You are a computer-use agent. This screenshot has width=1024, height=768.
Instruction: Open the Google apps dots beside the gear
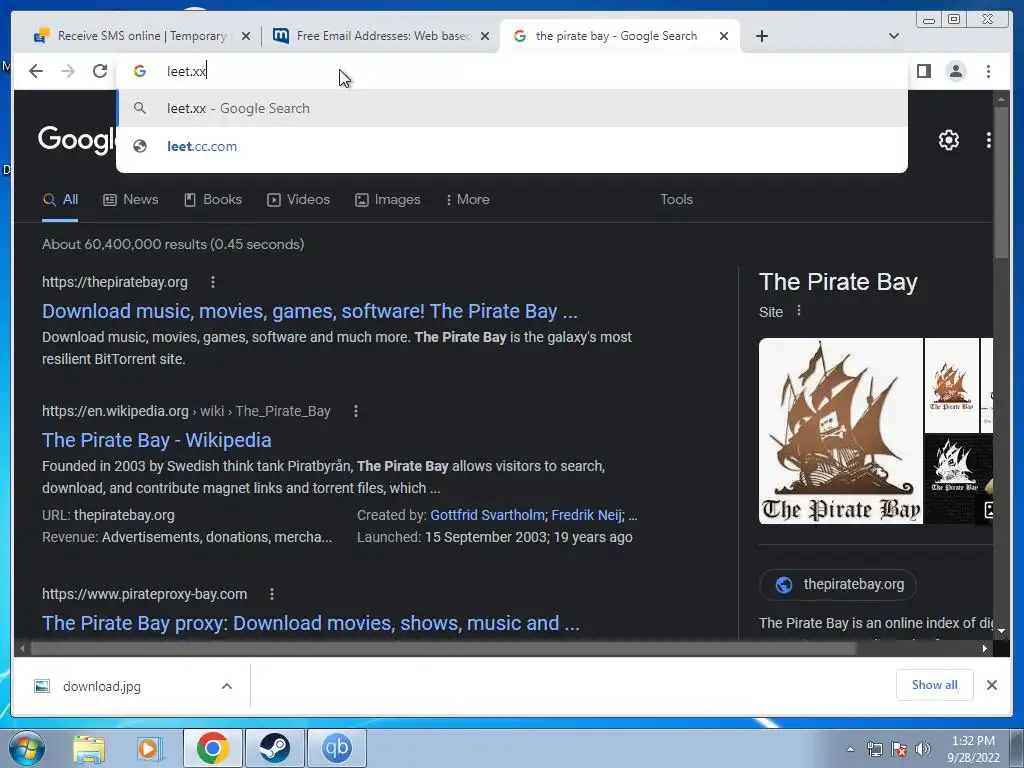[988, 140]
